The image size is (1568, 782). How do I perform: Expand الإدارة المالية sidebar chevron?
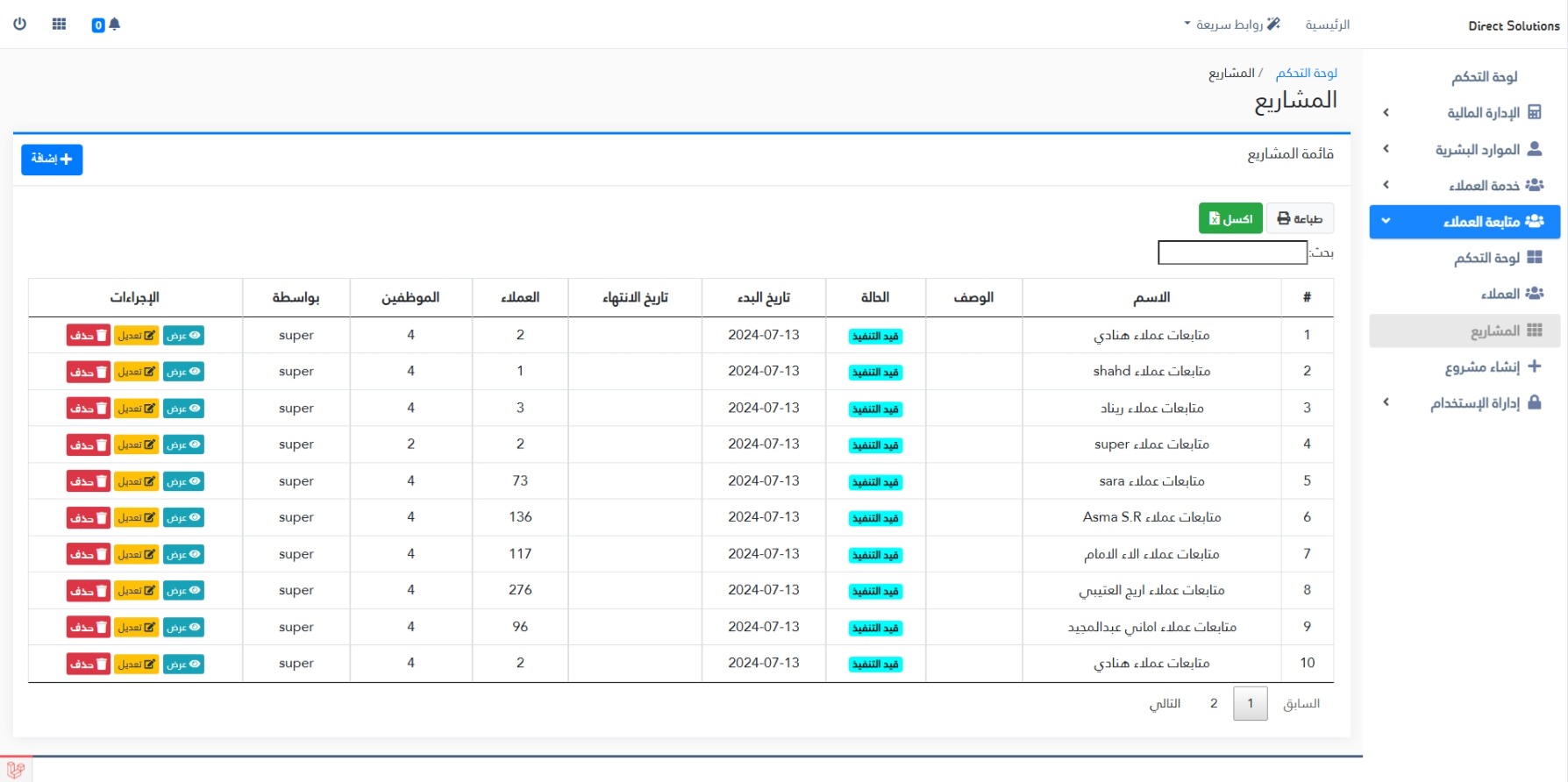[1386, 112]
